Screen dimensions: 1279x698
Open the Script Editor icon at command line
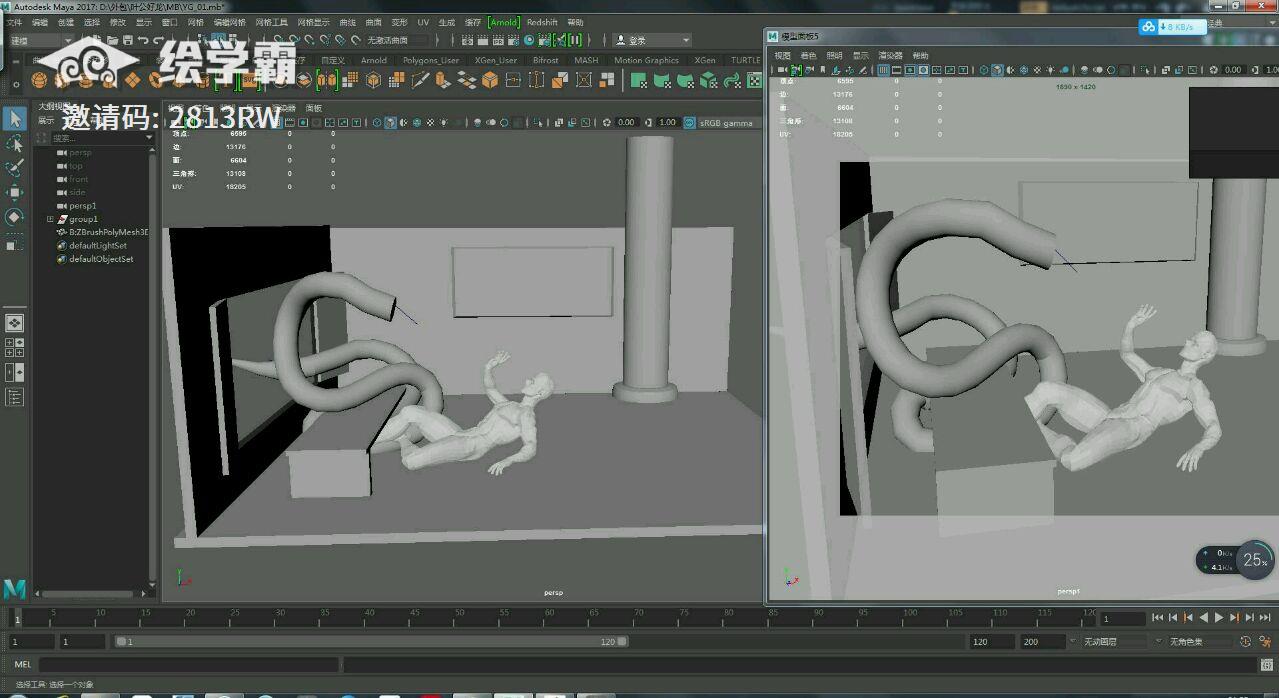[1267, 664]
